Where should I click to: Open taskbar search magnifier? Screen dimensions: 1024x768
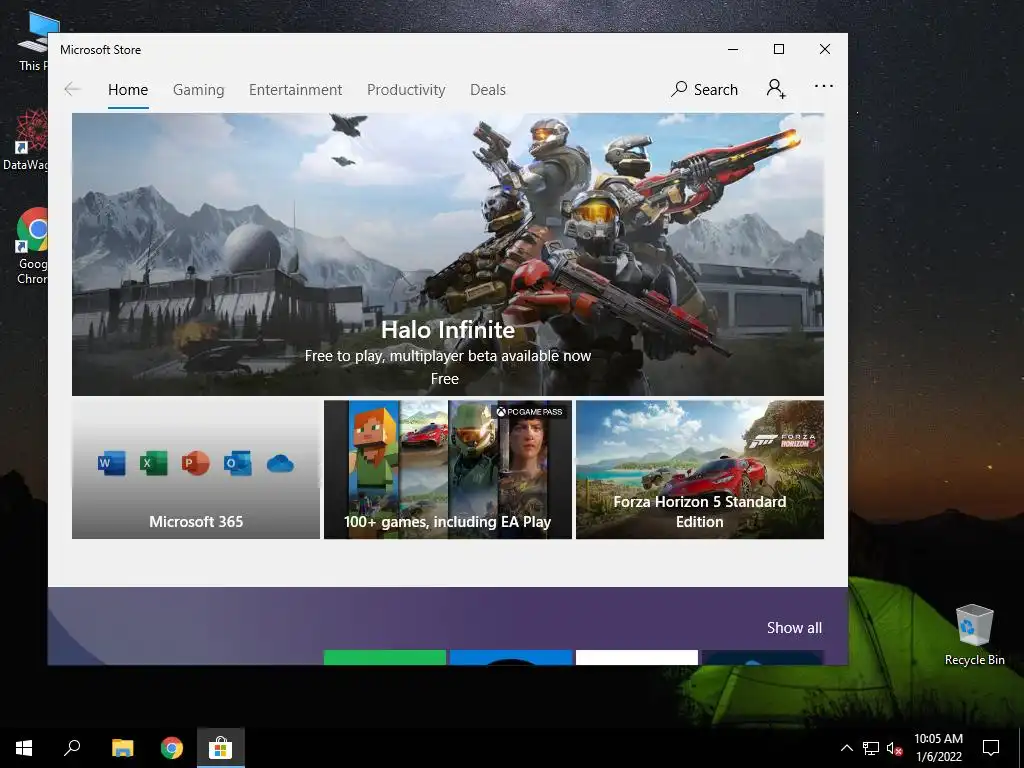[x=72, y=748]
